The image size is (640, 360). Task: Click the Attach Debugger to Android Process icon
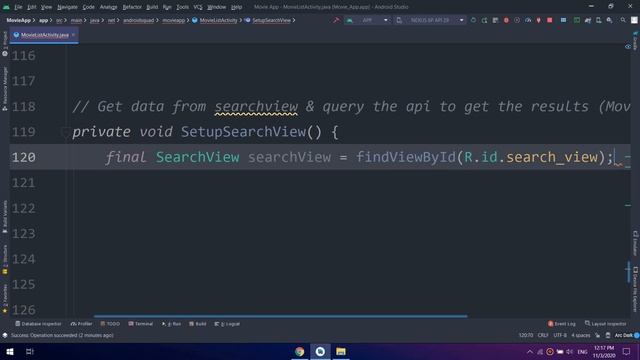tap(539, 20)
